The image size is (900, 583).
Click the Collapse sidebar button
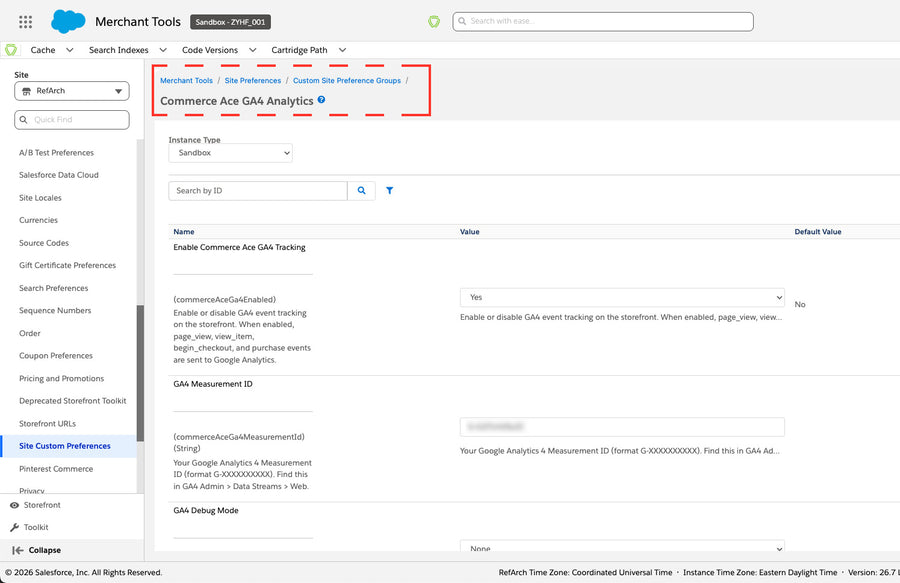[37, 550]
